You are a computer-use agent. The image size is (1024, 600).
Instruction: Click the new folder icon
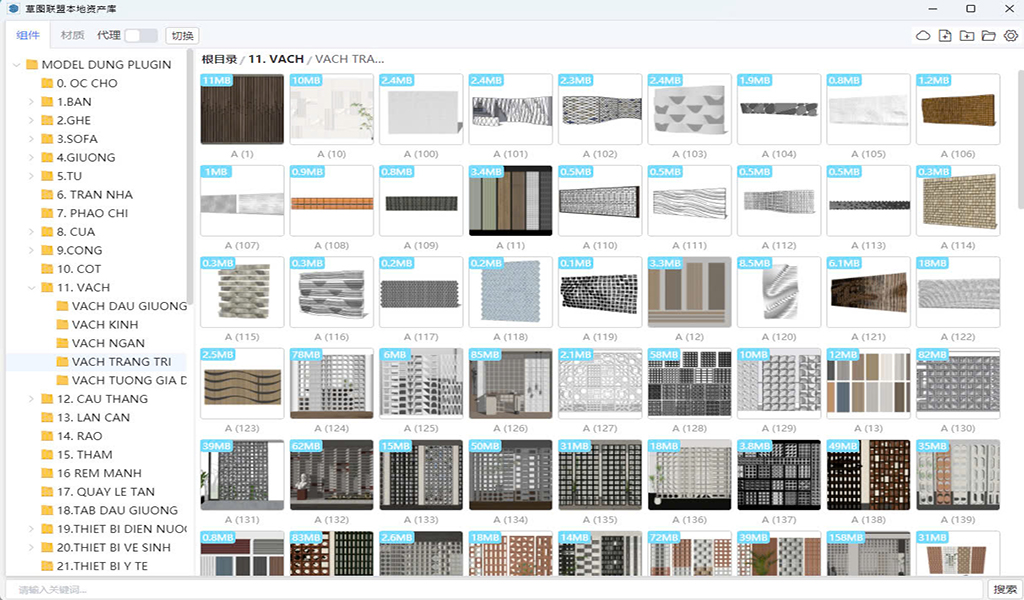point(967,36)
